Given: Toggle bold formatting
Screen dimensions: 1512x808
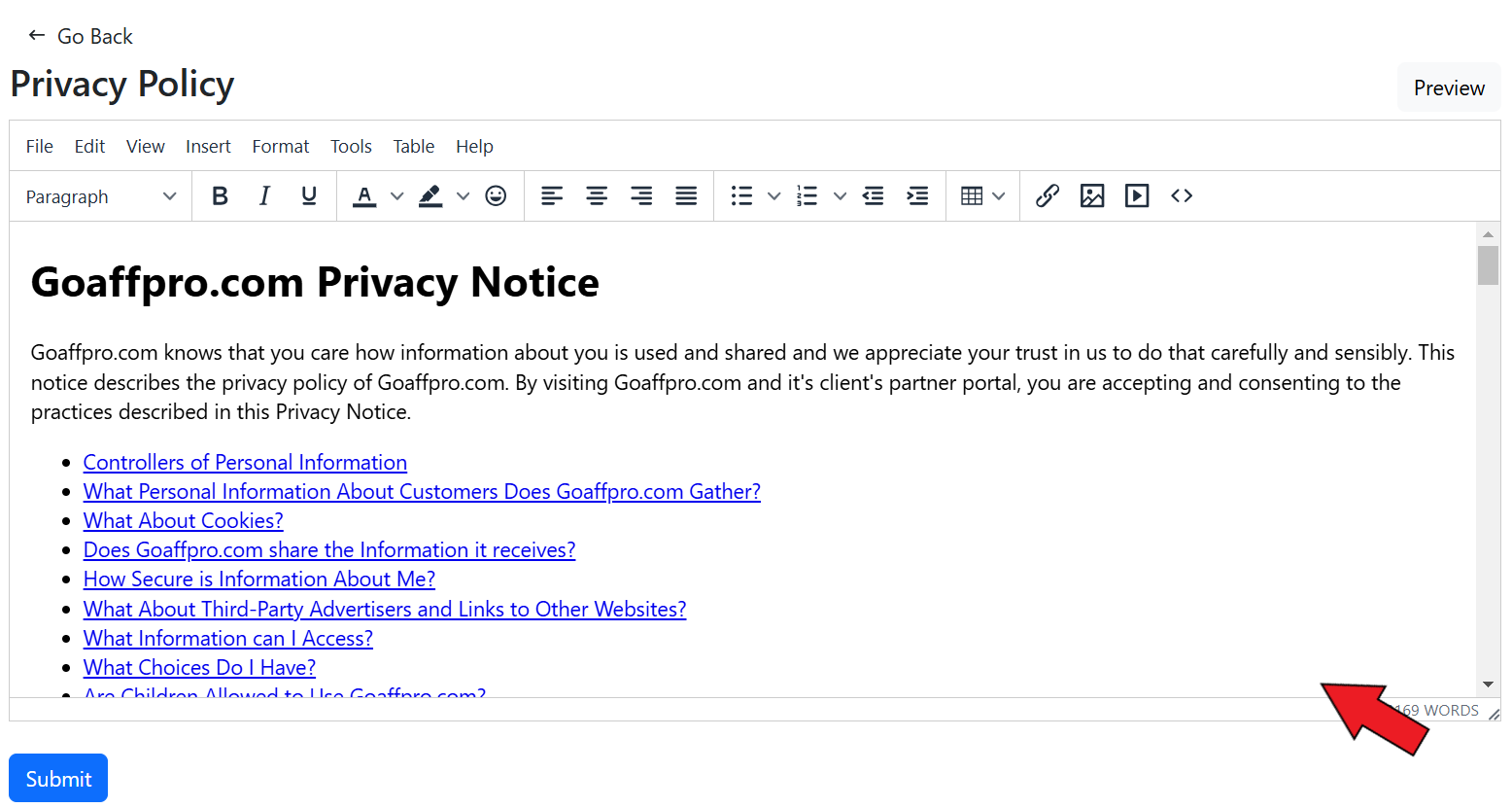Looking at the screenshot, I should tap(220, 196).
